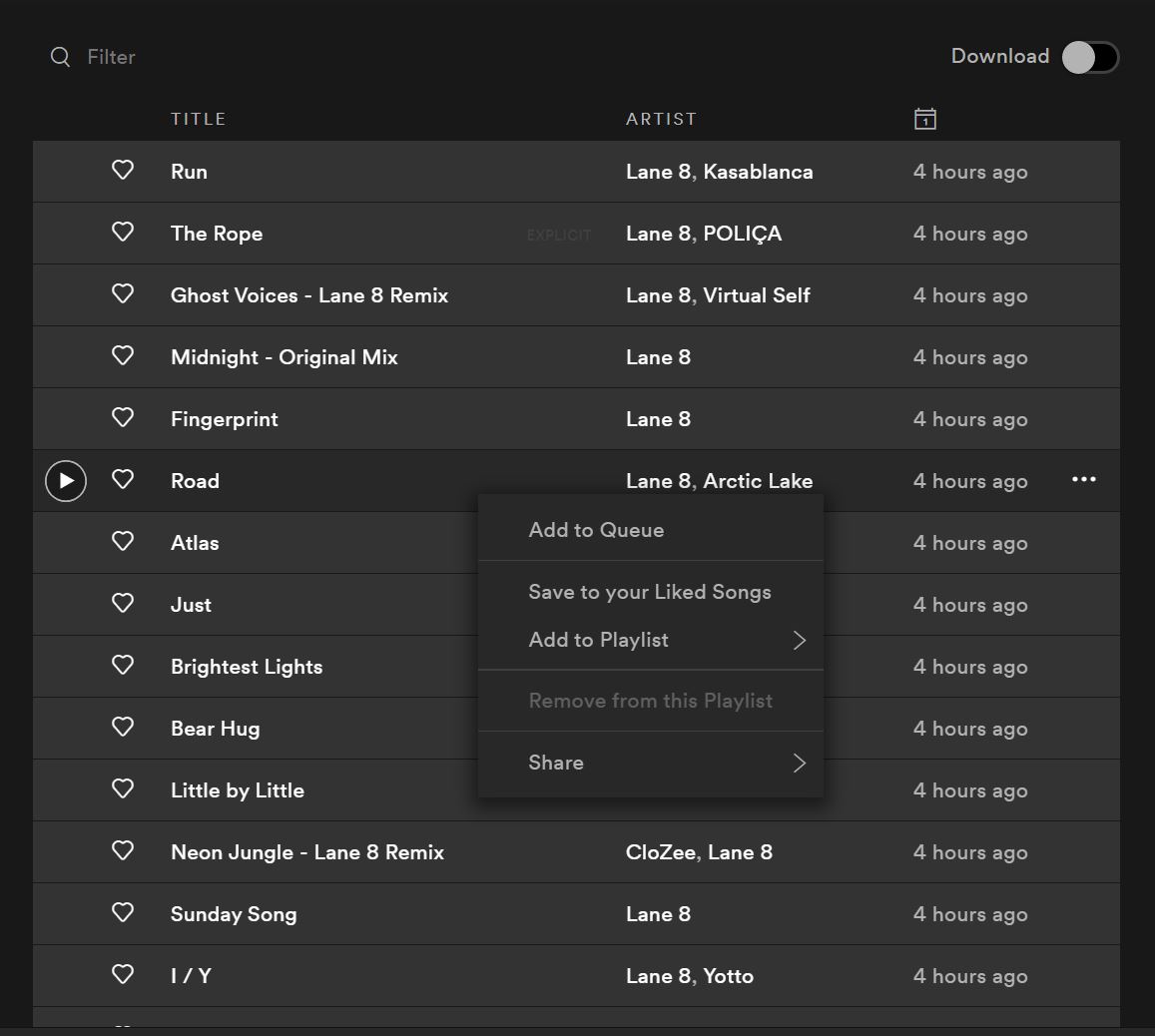Select the track title Fingerprint
Viewport: 1155px width, 1036px height.
(225, 419)
